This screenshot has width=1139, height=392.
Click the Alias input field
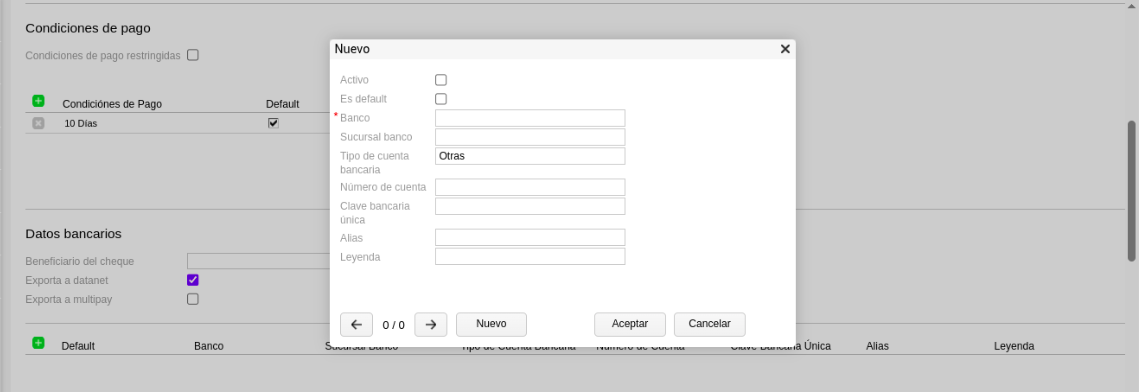point(530,237)
